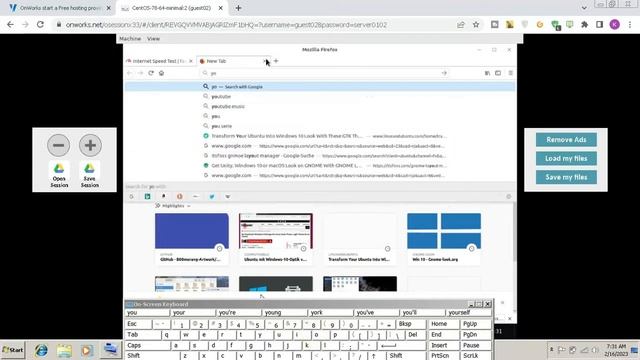The image size is (640, 360).
Task: Open a new Chrome tab
Action: (x=238, y=8)
